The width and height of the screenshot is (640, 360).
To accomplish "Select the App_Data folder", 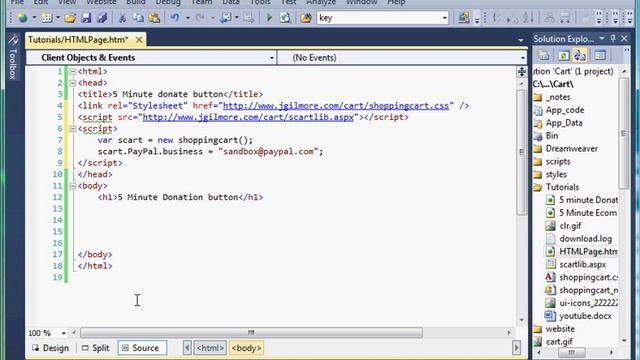I will (x=564, y=123).
